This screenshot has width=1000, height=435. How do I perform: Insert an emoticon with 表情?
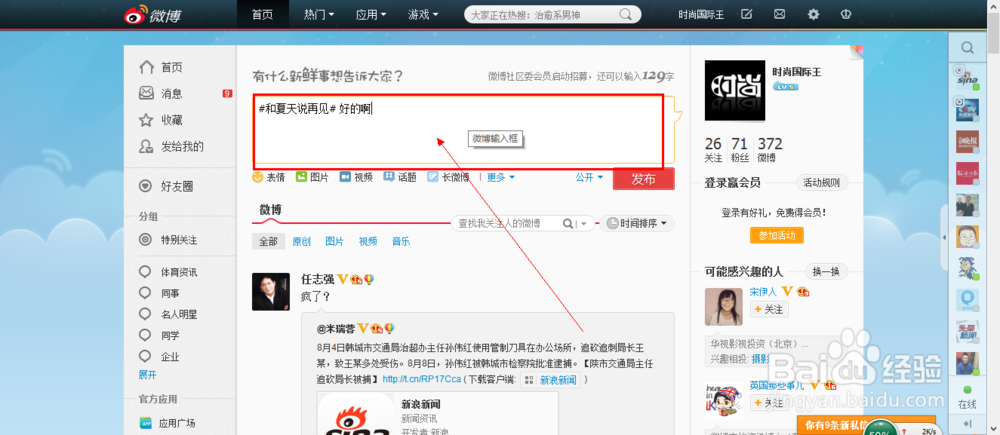(x=268, y=177)
